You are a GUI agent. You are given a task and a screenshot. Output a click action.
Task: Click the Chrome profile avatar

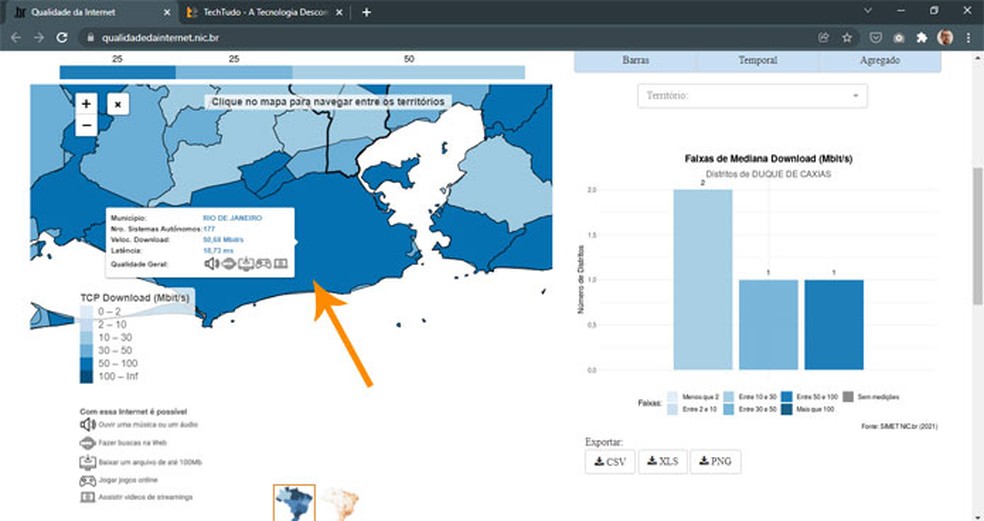tap(945, 37)
